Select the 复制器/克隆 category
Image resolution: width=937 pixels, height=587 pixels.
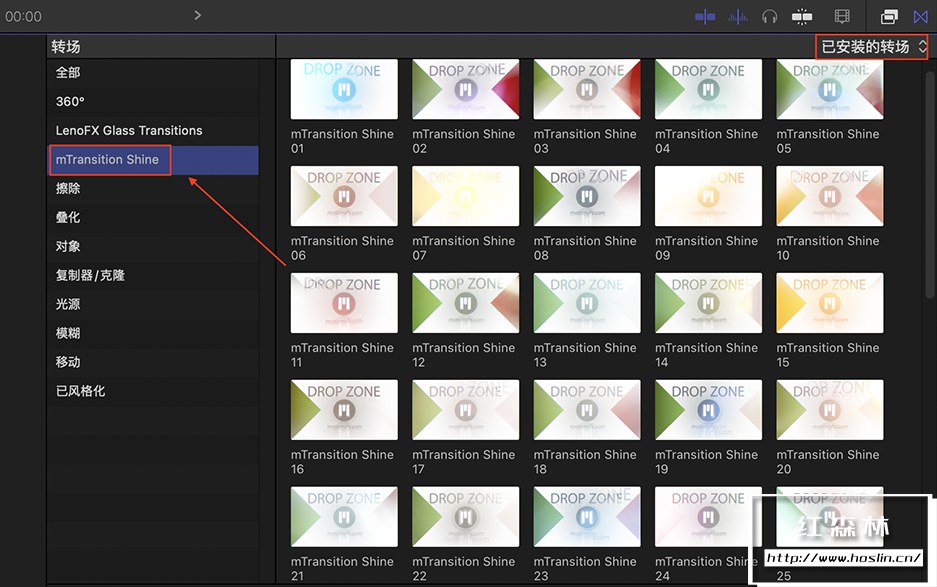(153, 275)
